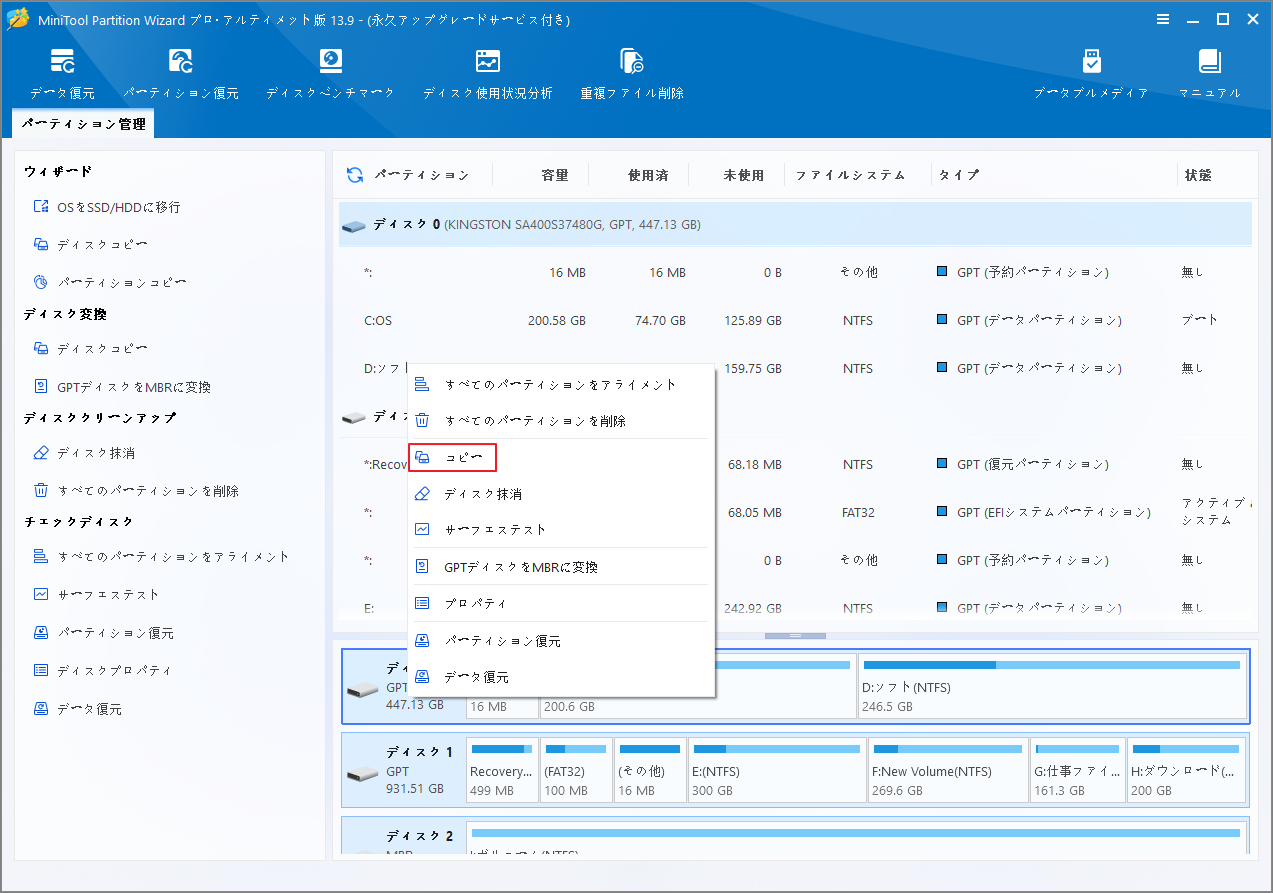This screenshot has height=893, width=1273.
Task: Choose GPTディスクをMBRに変換 from context menu
Action: click(x=561, y=567)
